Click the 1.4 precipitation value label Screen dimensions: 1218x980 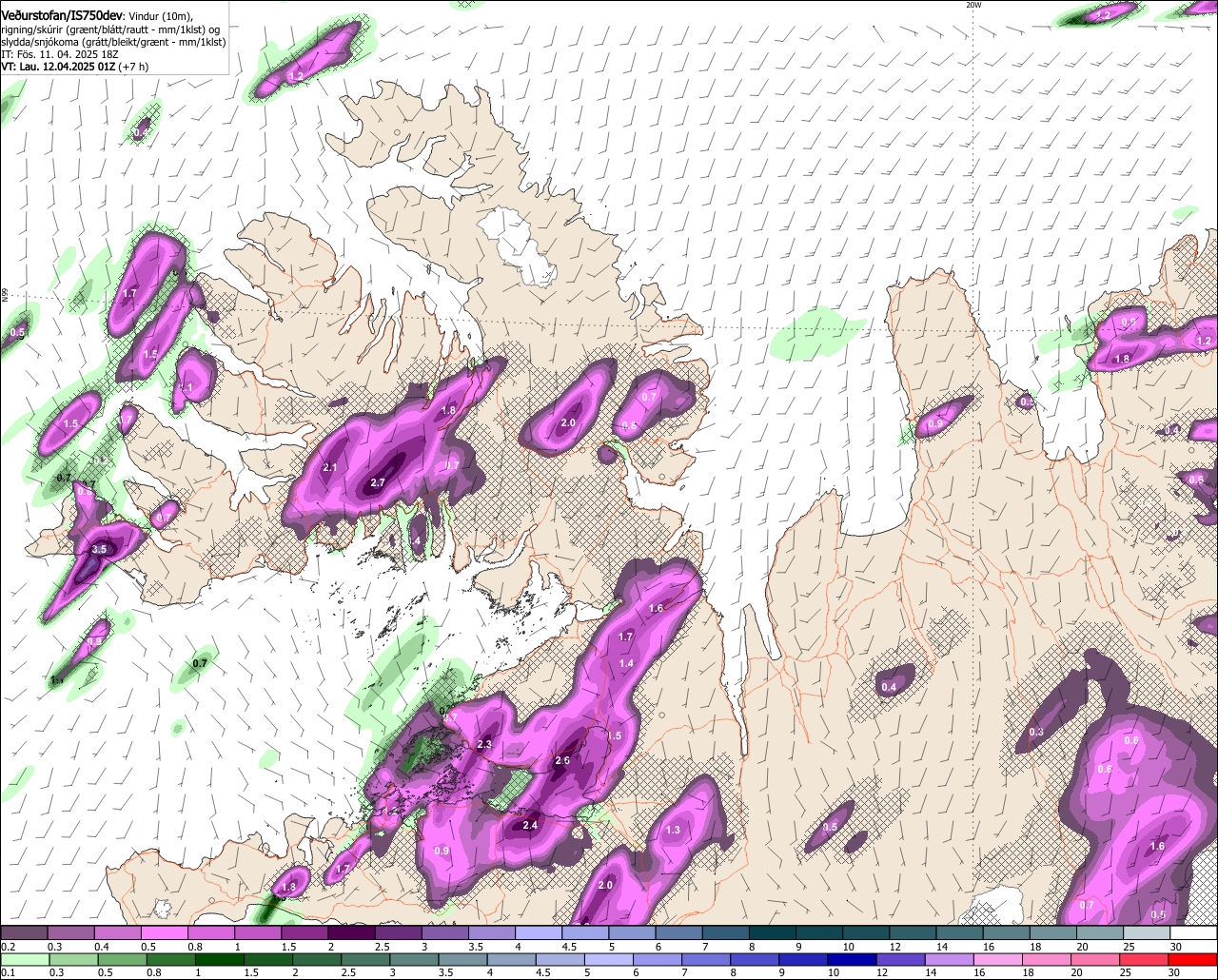[x=626, y=663]
